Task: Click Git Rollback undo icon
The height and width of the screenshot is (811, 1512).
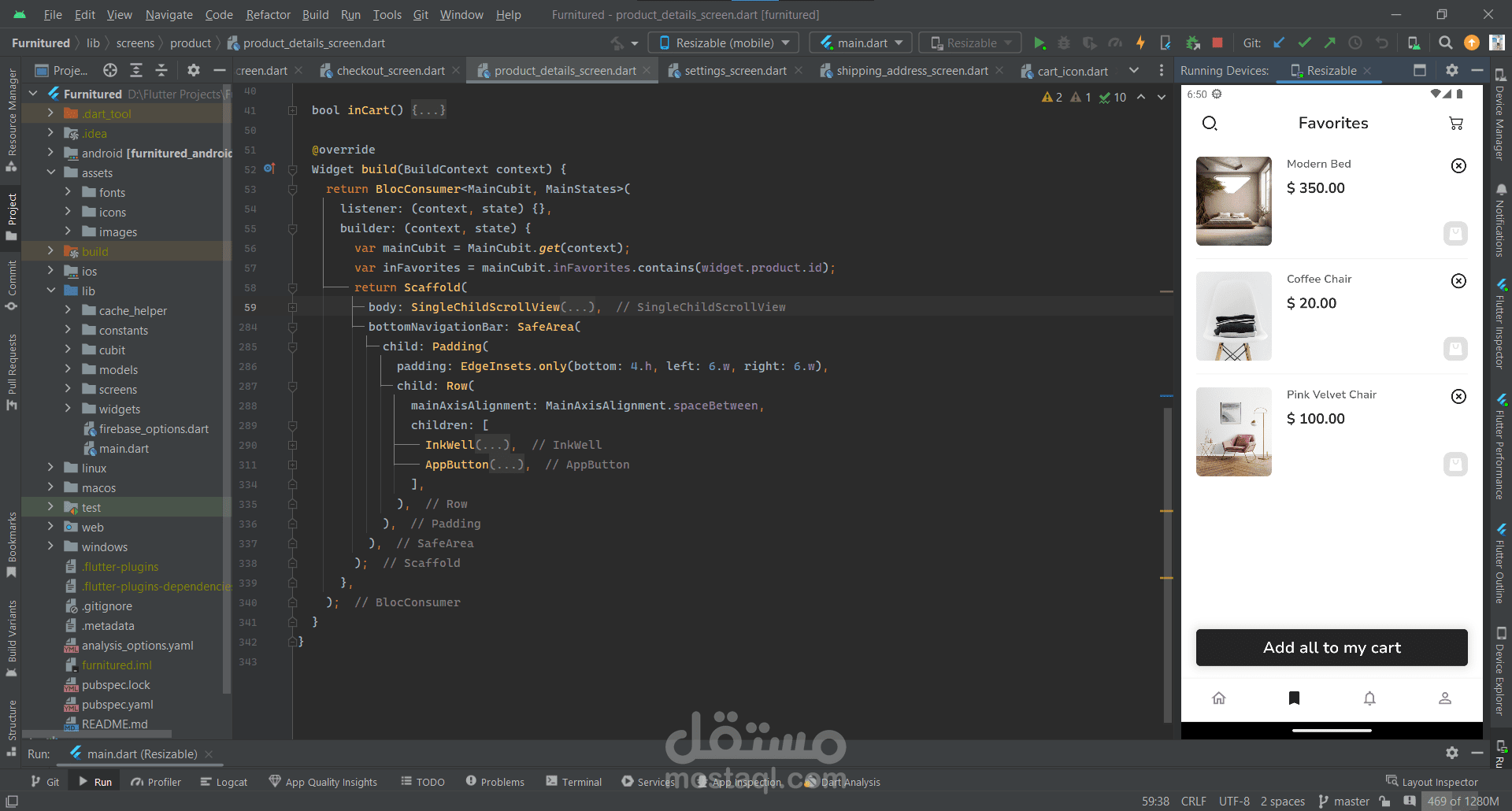Action: coord(1382,43)
